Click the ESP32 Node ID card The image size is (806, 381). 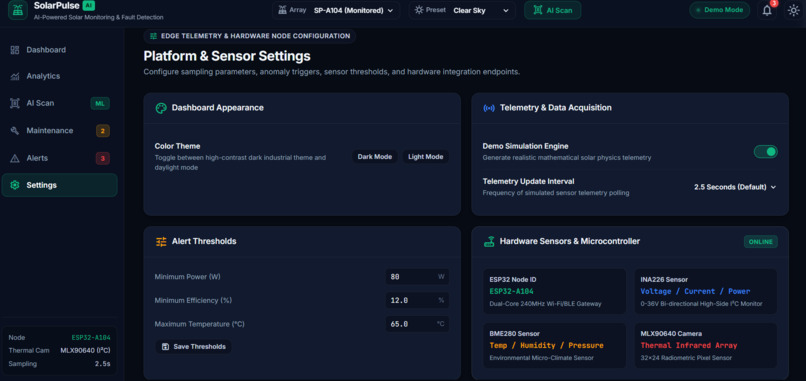[x=555, y=291]
